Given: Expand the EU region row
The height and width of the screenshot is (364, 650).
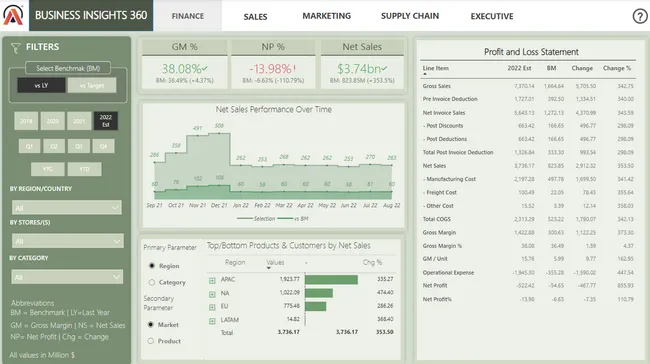Looking at the screenshot, I should [x=212, y=307].
